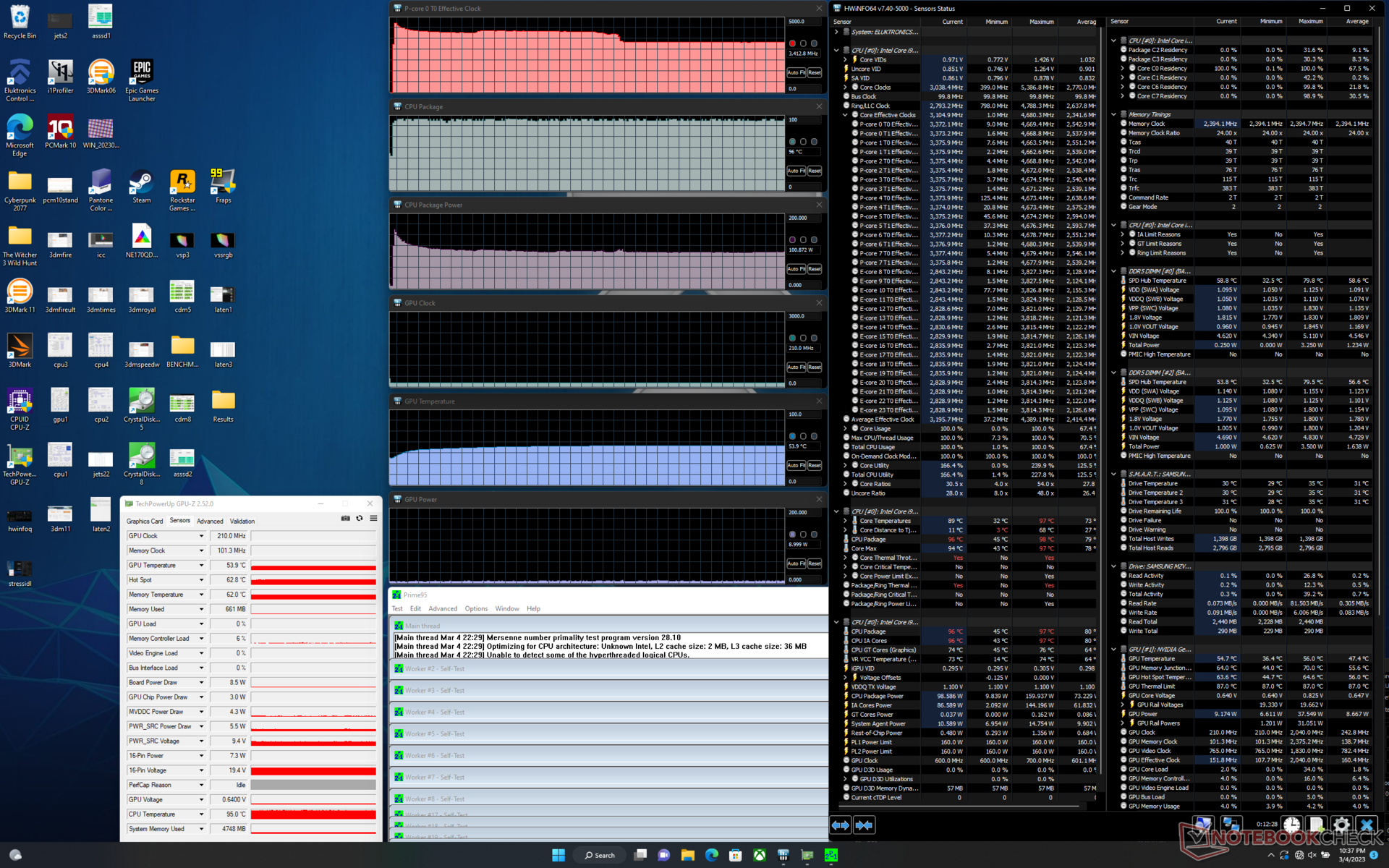Click the Windows Start button
The image size is (1389, 868).
(x=558, y=855)
